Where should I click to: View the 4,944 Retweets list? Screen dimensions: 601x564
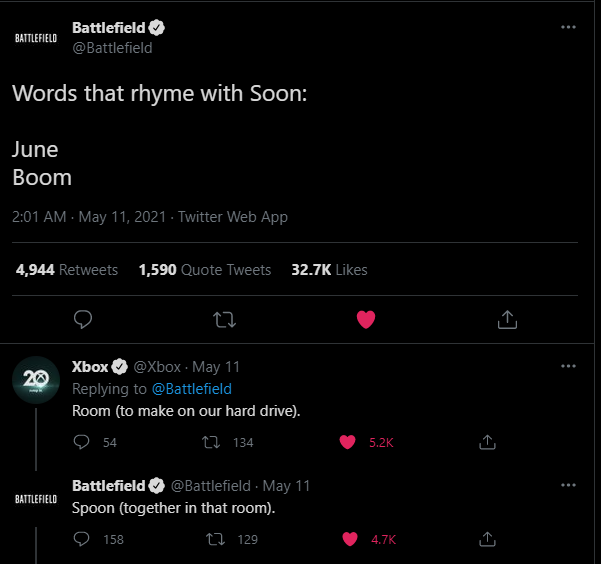coord(66,270)
